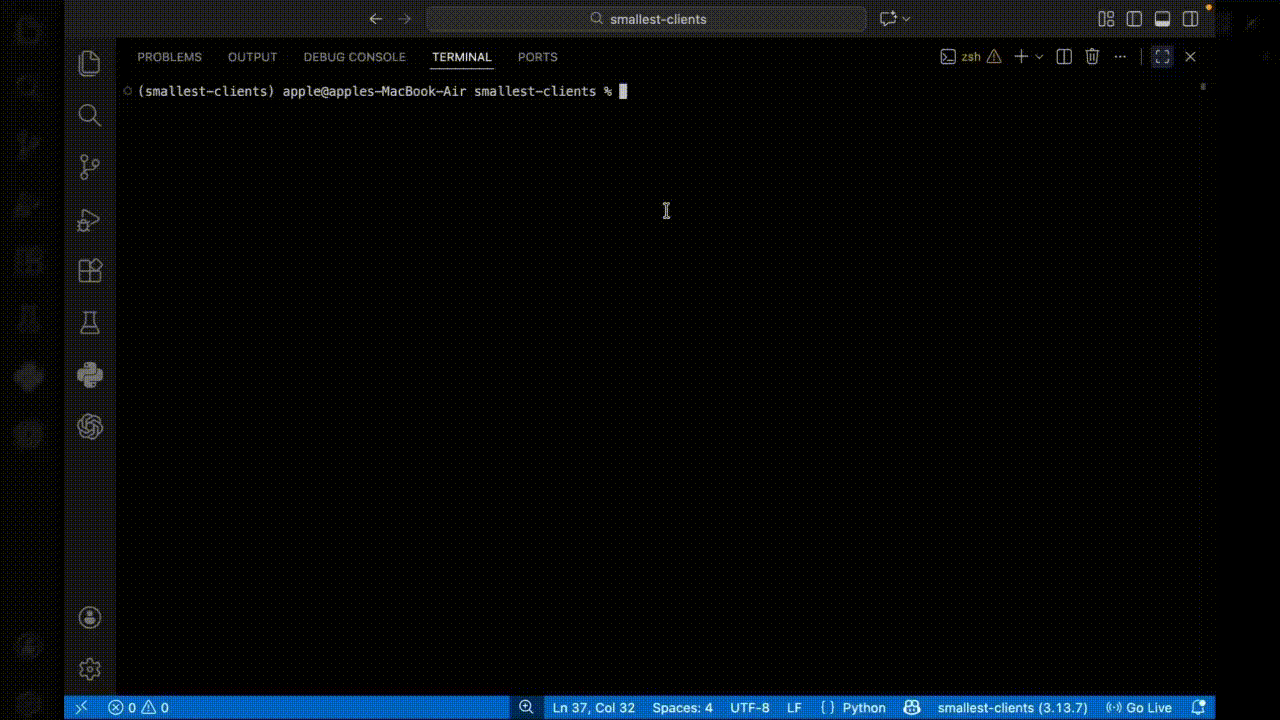Switch to the PORTS tab
This screenshot has height=720, width=1280.
[538, 57]
